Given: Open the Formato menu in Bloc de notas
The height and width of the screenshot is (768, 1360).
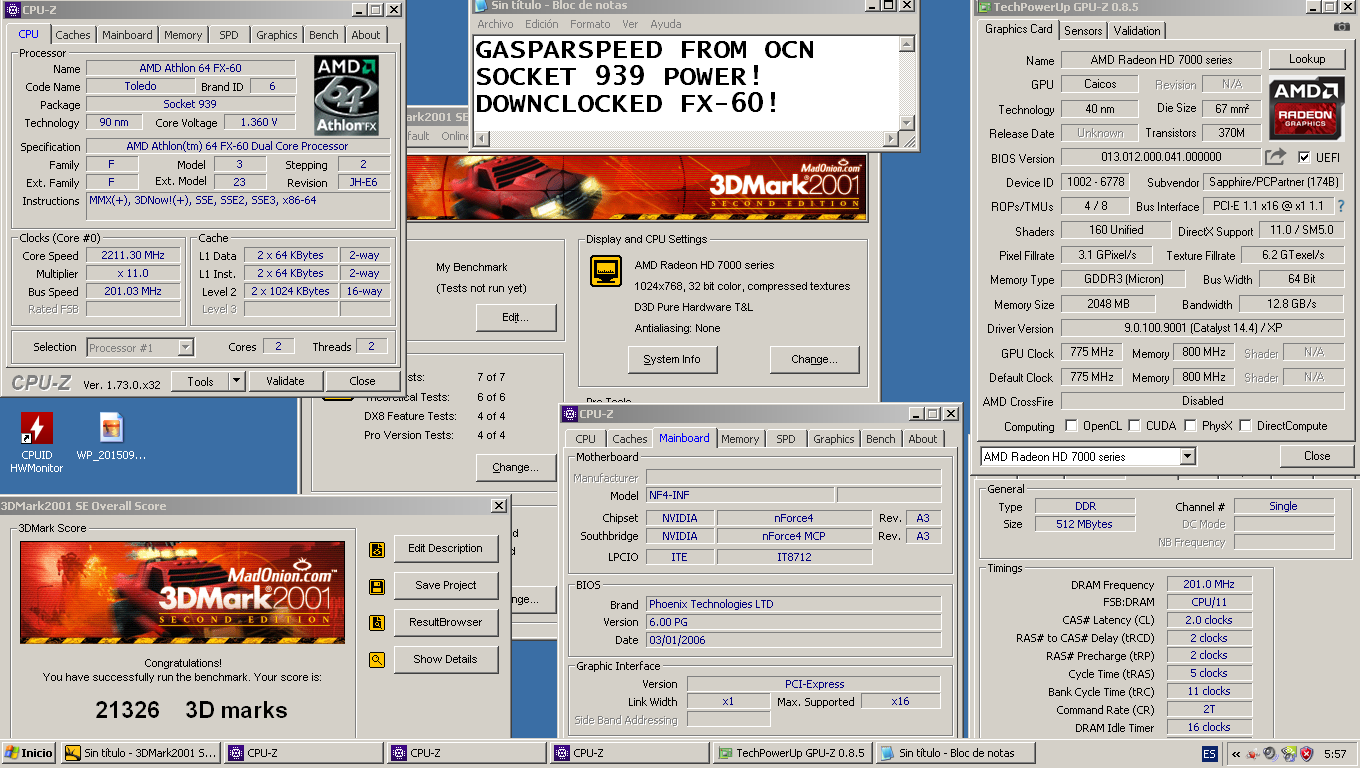Looking at the screenshot, I should (x=590, y=24).
